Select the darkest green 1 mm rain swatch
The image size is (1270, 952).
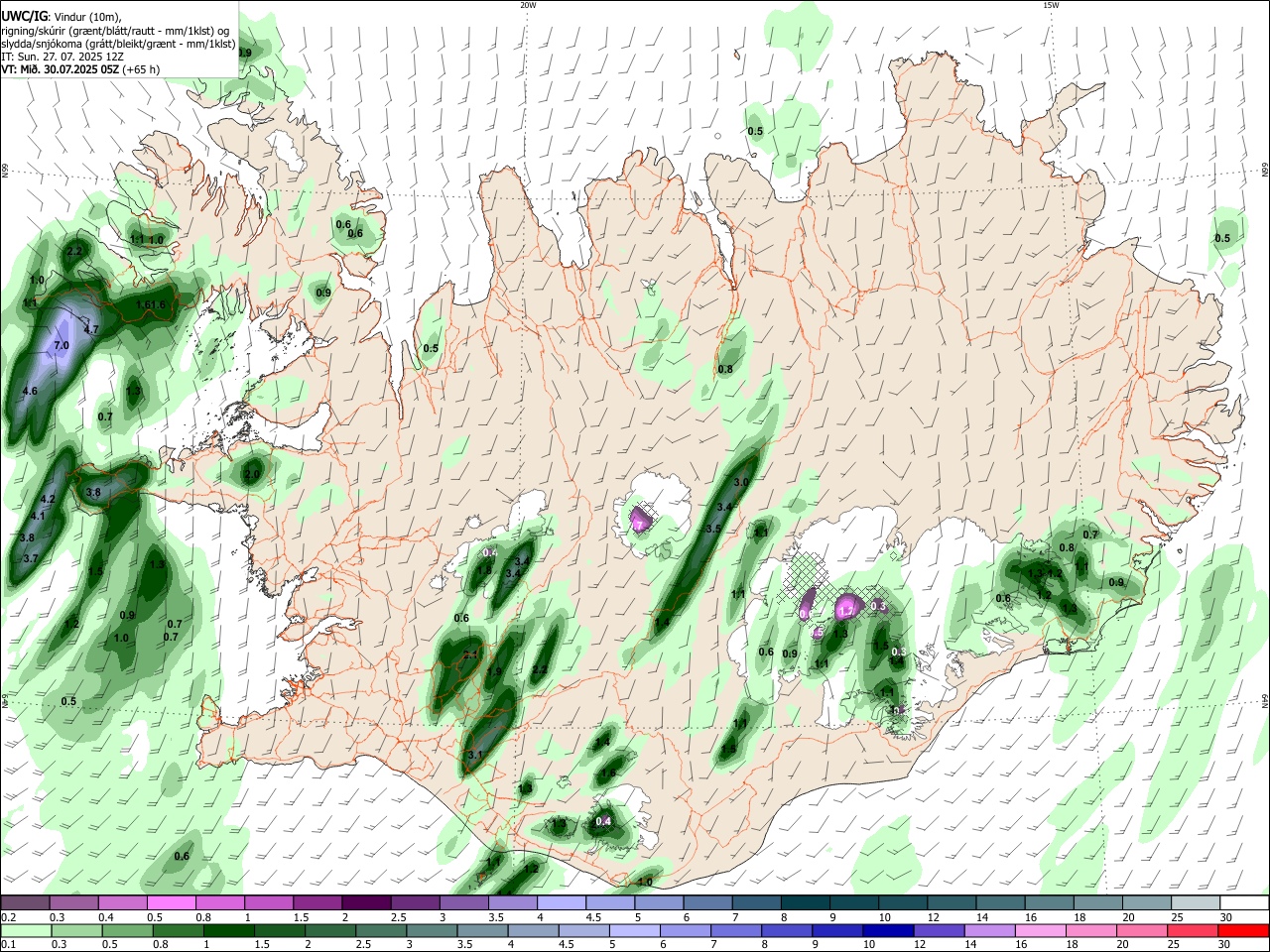pyautogui.click(x=229, y=930)
